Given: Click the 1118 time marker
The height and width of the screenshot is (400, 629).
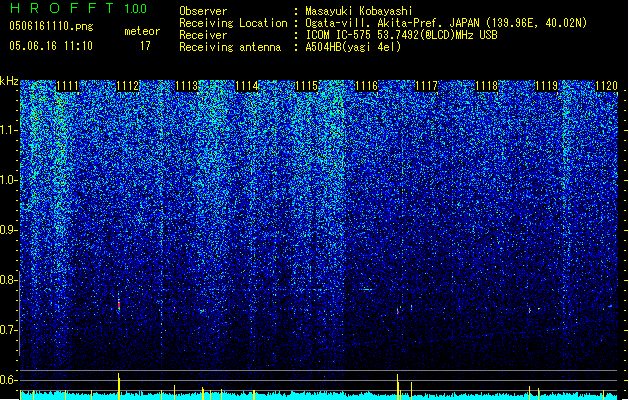Looking at the screenshot, I should tap(487, 86).
